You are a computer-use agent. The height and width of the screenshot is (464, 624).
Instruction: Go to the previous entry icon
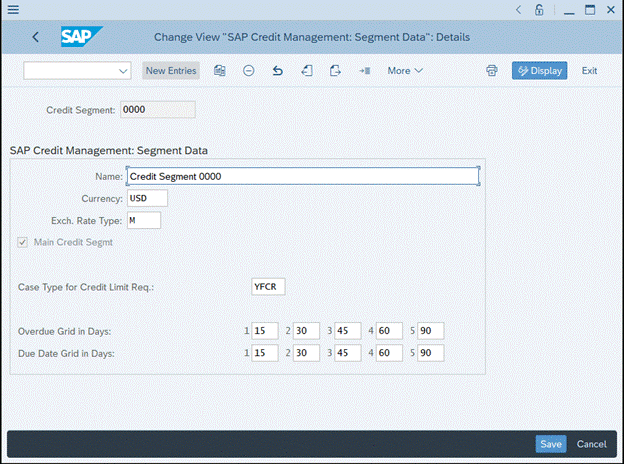(306, 71)
